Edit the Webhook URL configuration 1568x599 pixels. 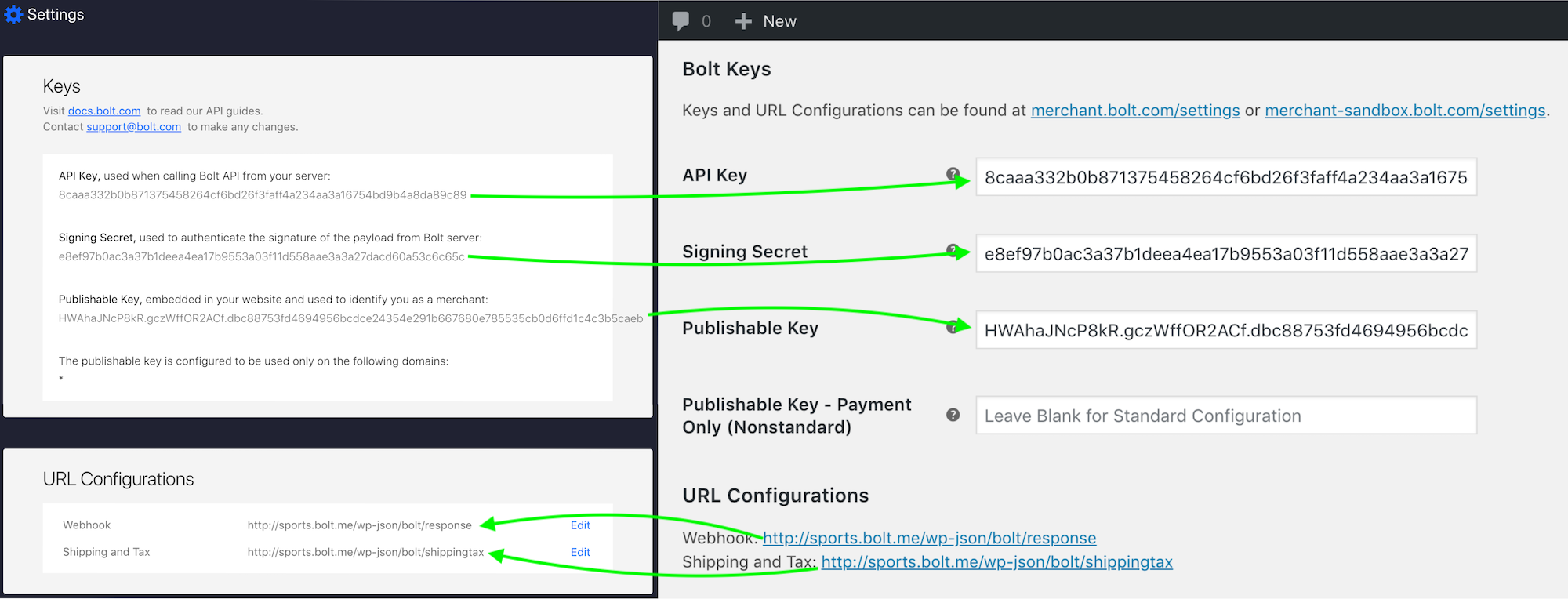point(580,525)
